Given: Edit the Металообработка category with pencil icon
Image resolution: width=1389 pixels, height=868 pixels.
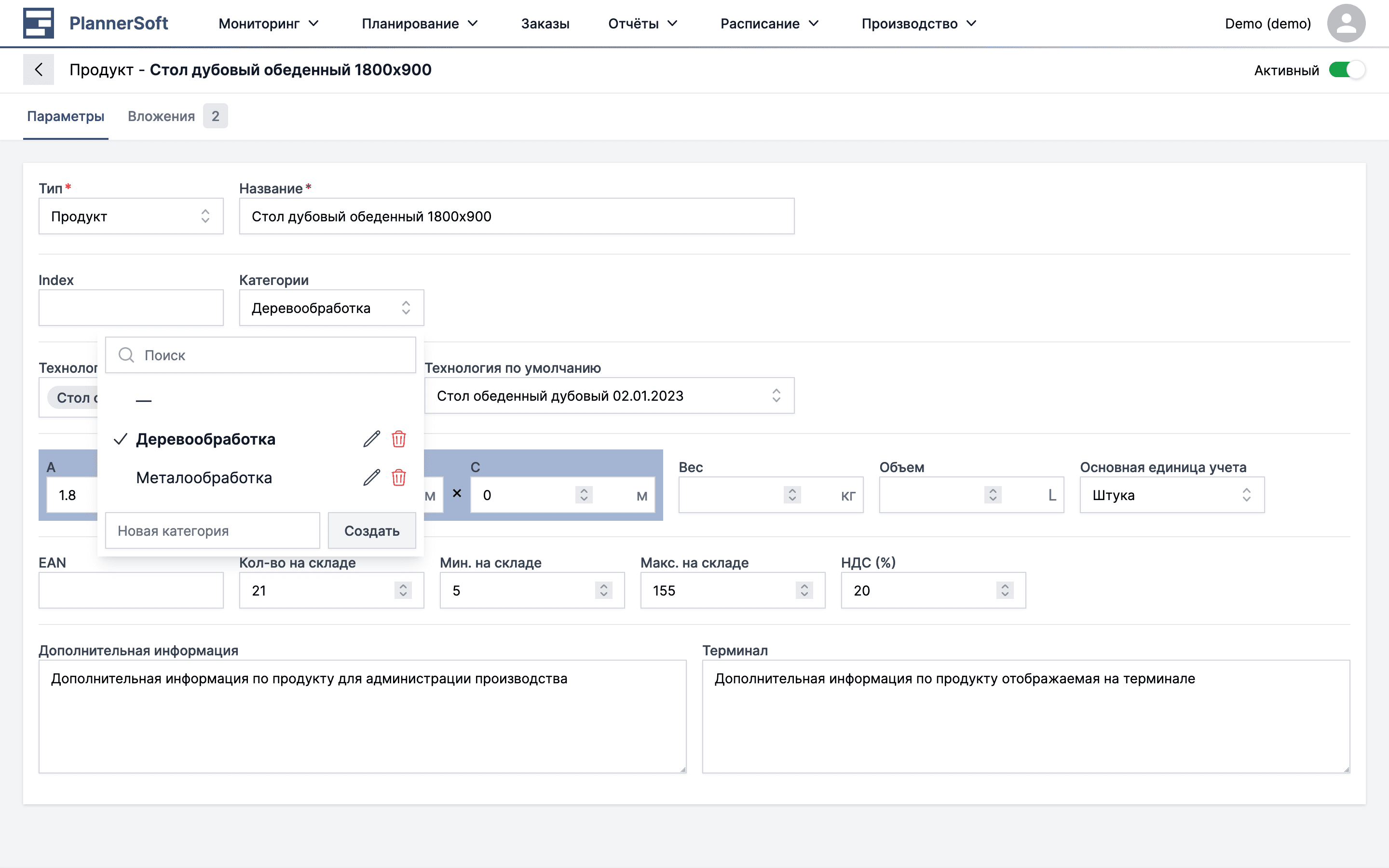Looking at the screenshot, I should pos(372,477).
